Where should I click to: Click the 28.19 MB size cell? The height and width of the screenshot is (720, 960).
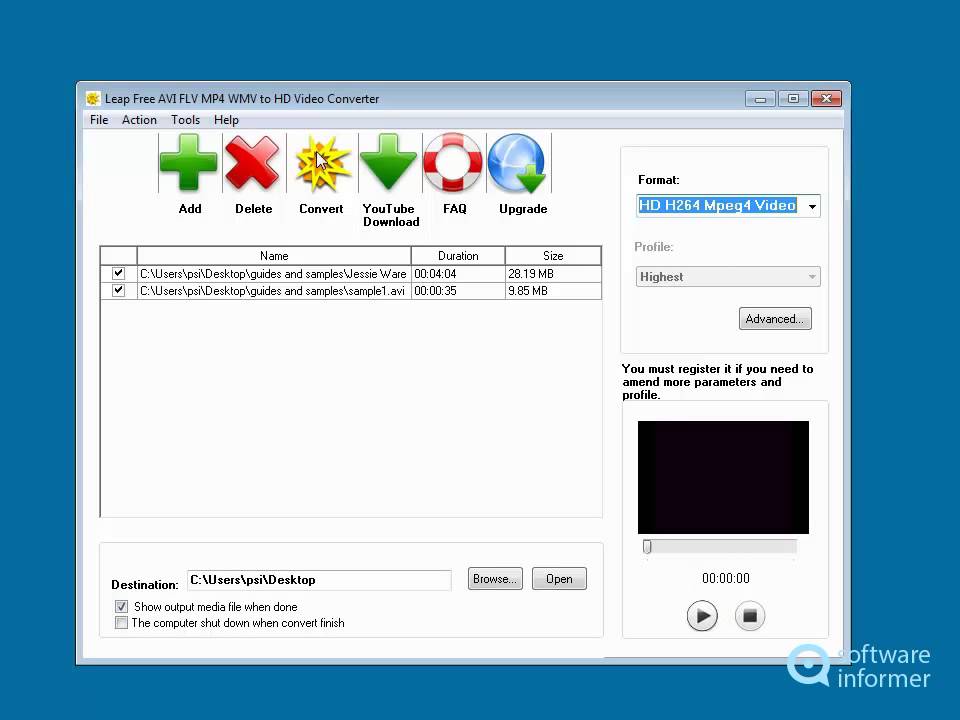pyautogui.click(x=553, y=274)
